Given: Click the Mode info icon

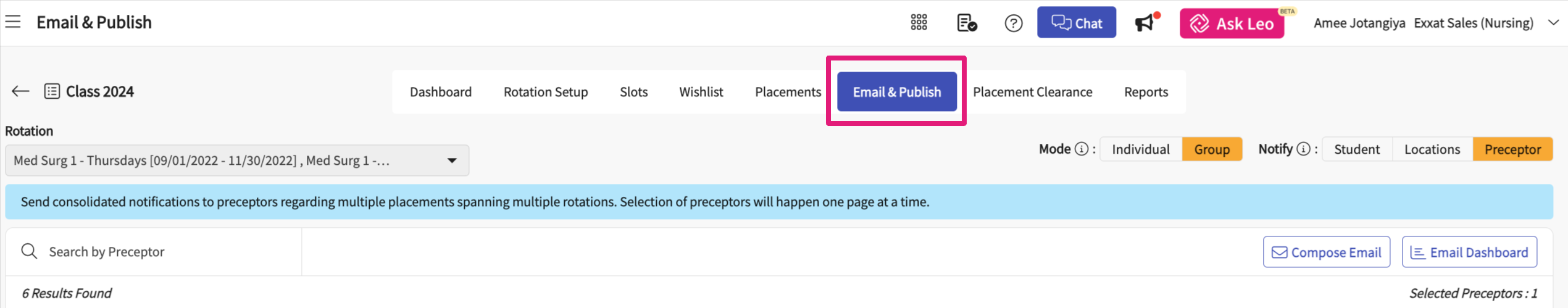Looking at the screenshot, I should [x=1082, y=149].
